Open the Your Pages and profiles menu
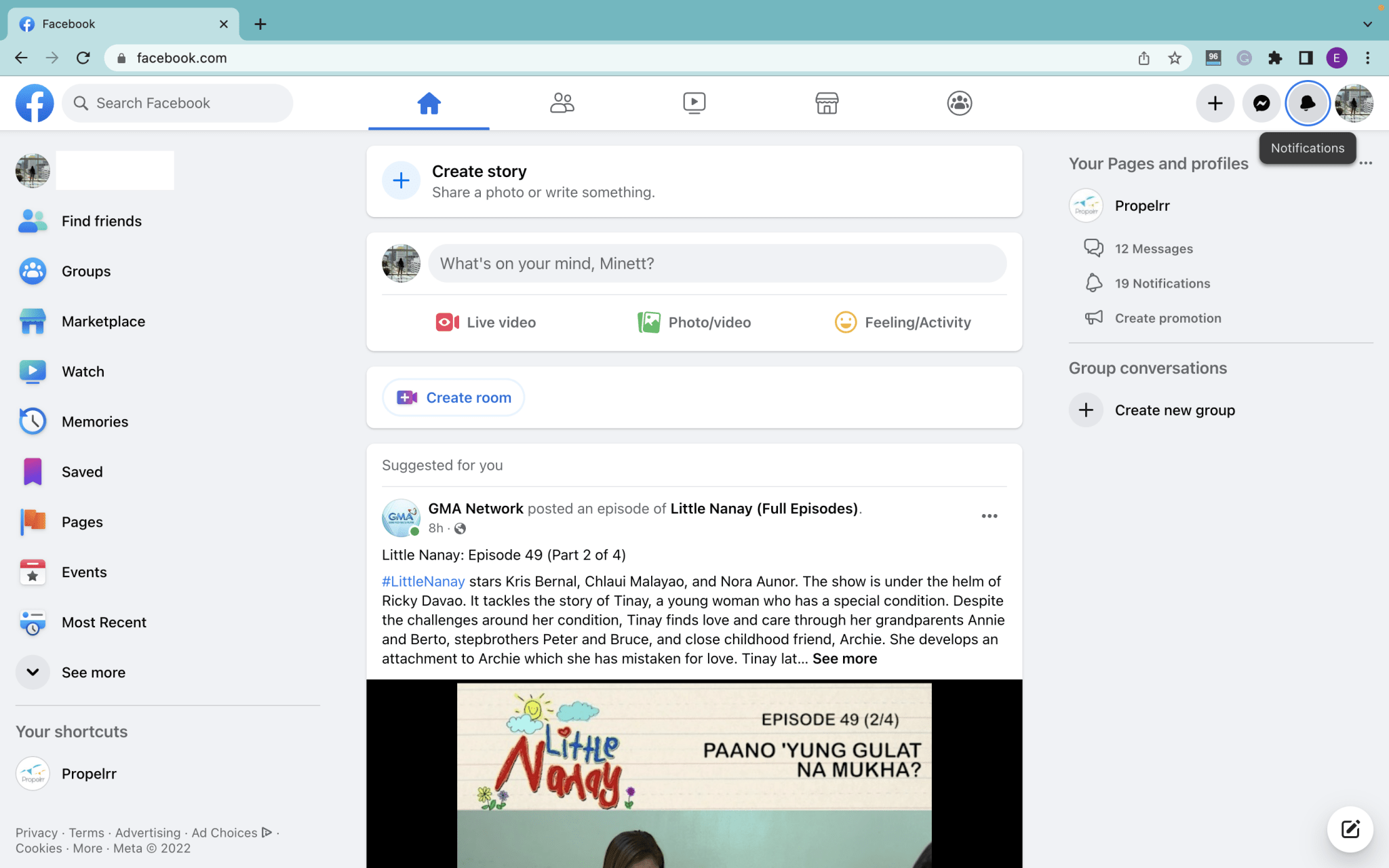This screenshot has width=1389, height=868. pos(1367,163)
